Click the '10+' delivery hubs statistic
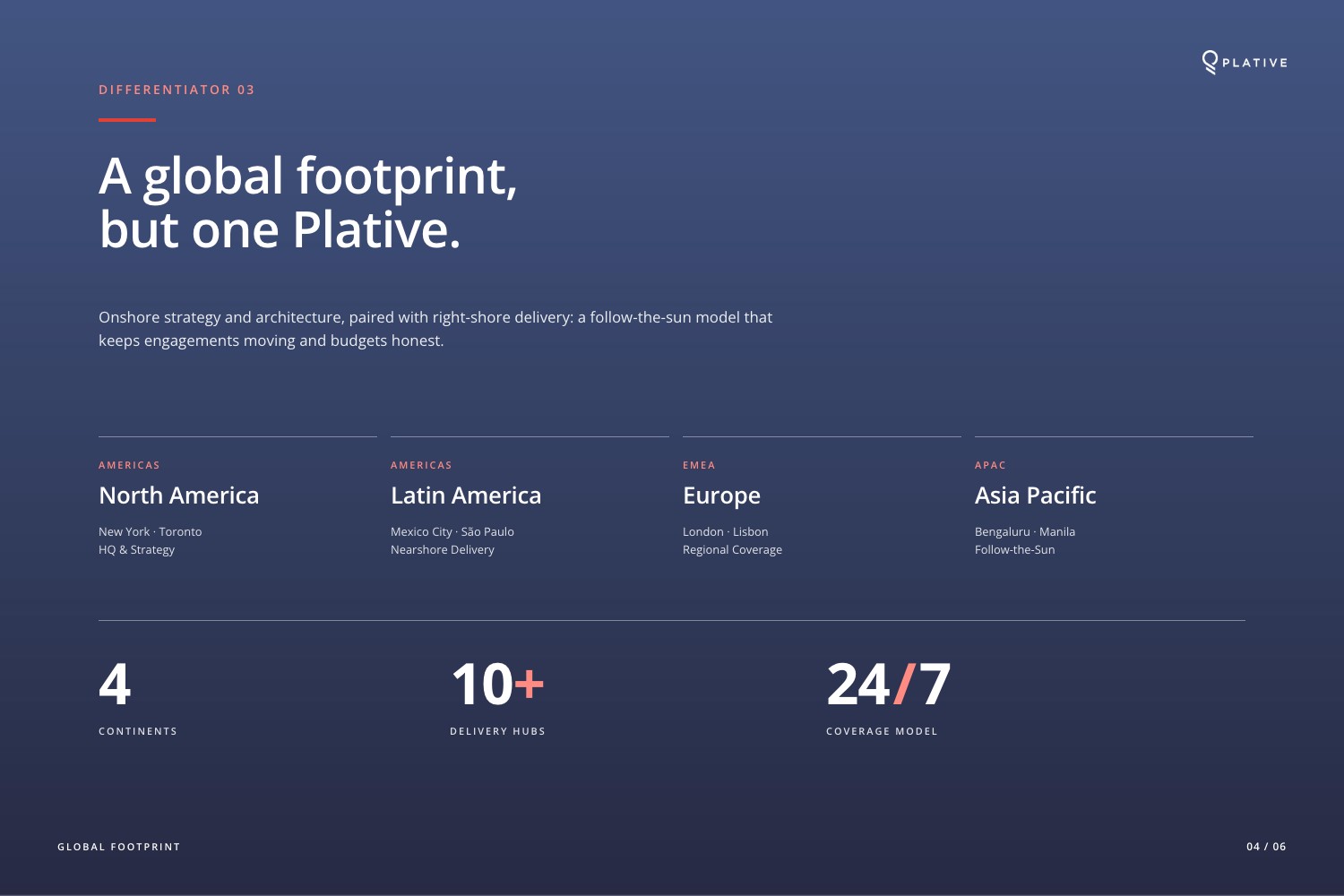Viewport: 1344px width, 896px height. click(497, 684)
